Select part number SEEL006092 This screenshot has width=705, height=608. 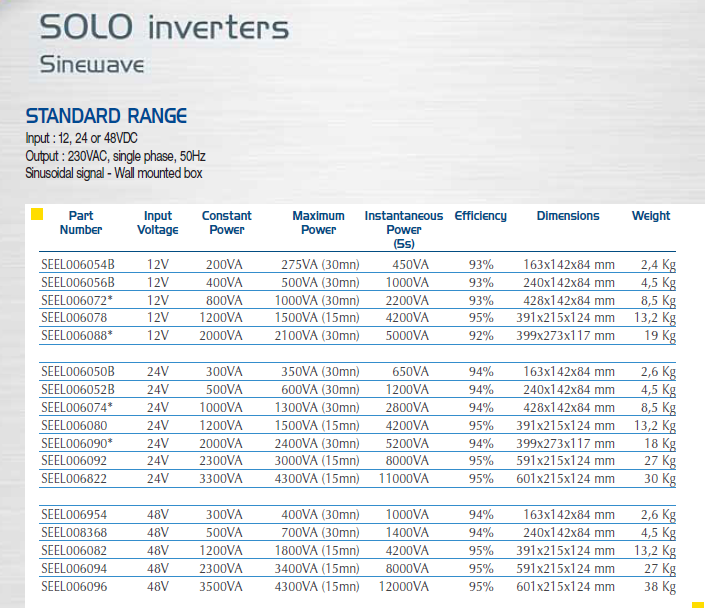pos(74,460)
